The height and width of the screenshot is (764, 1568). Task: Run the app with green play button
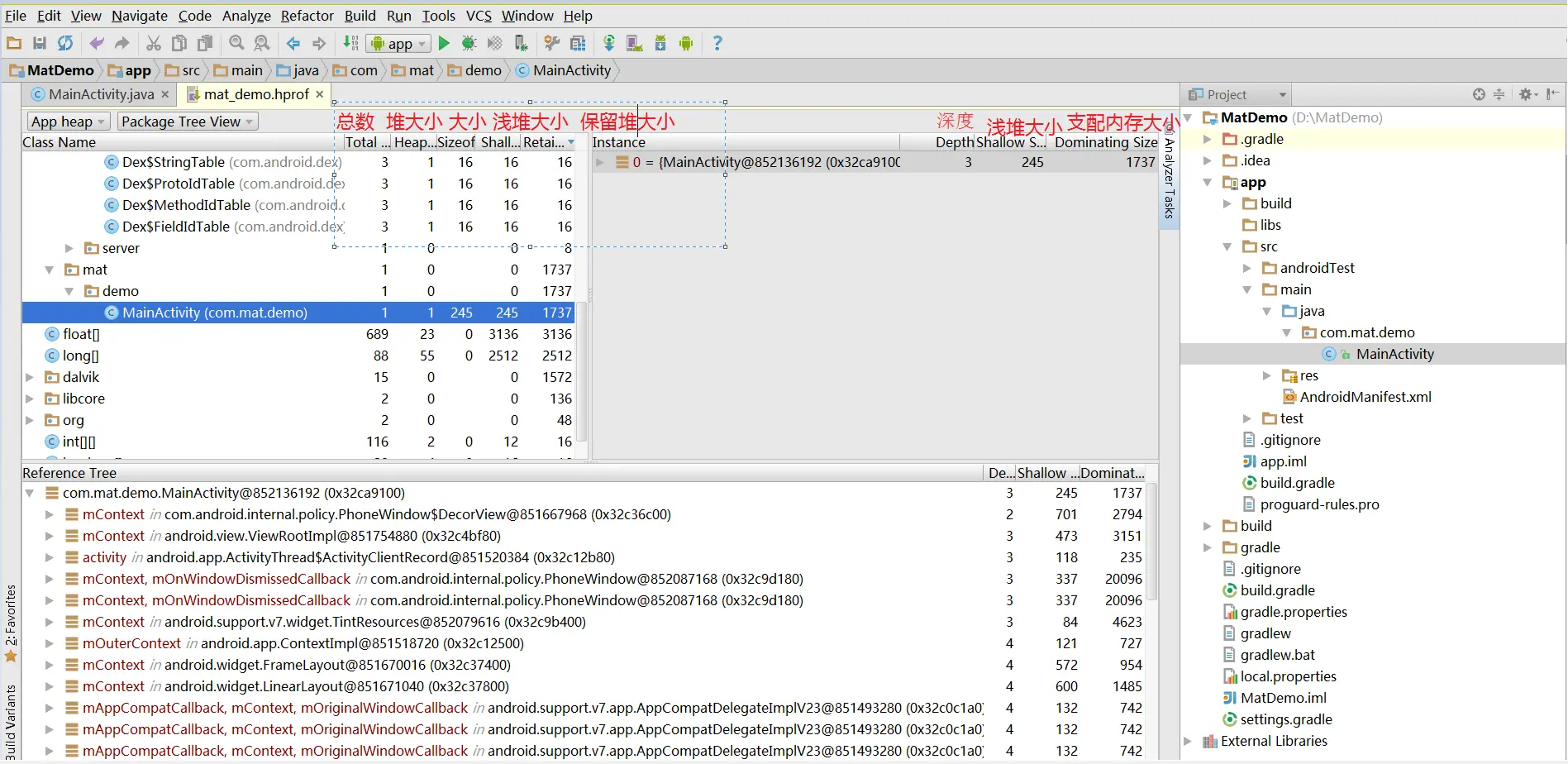coord(444,43)
